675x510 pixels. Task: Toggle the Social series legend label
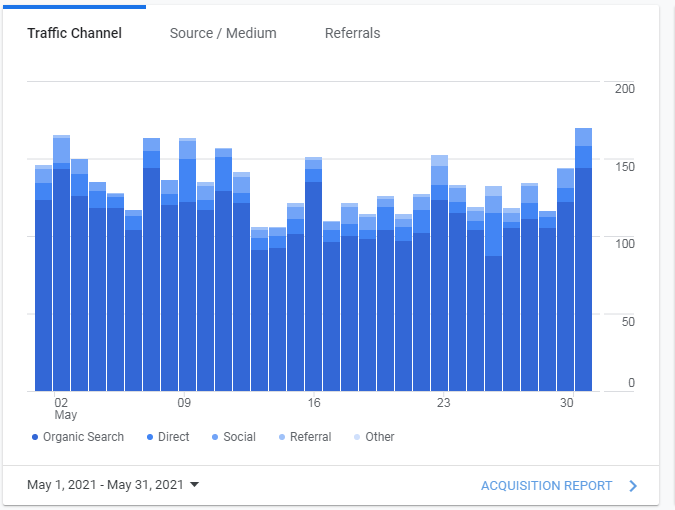tap(240, 437)
